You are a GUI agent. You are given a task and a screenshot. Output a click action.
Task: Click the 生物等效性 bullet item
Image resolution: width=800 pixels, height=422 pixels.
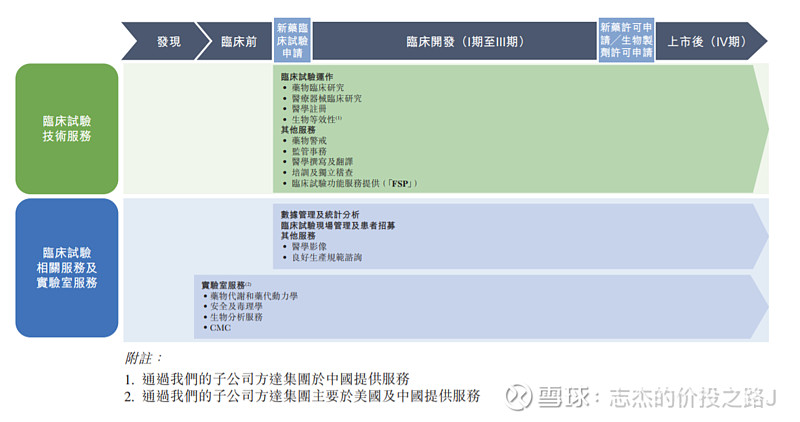pos(316,120)
